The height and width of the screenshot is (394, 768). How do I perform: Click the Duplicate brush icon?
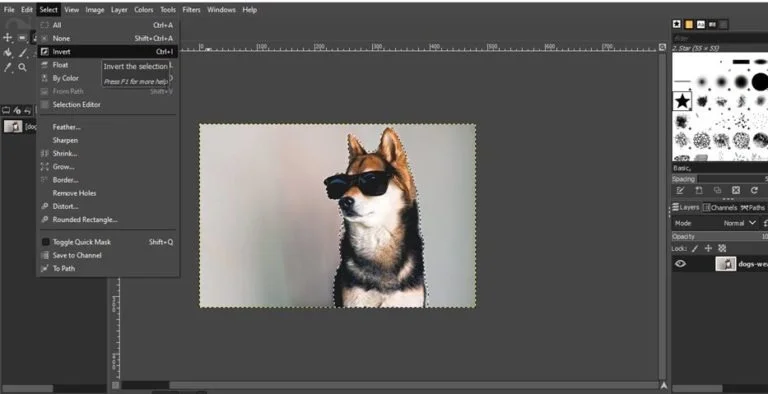click(718, 190)
